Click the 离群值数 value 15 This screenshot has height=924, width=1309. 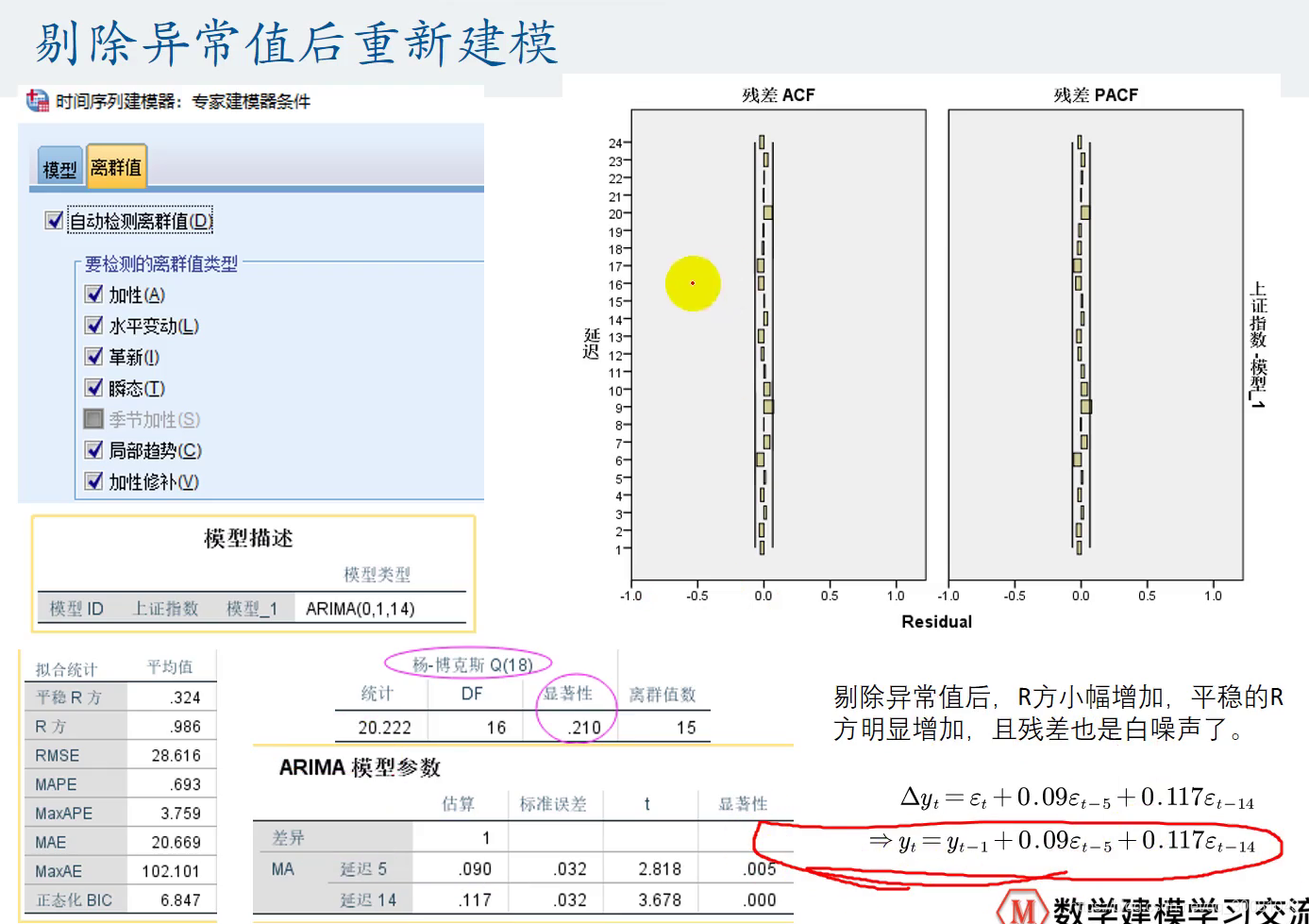pyautogui.click(x=686, y=728)
